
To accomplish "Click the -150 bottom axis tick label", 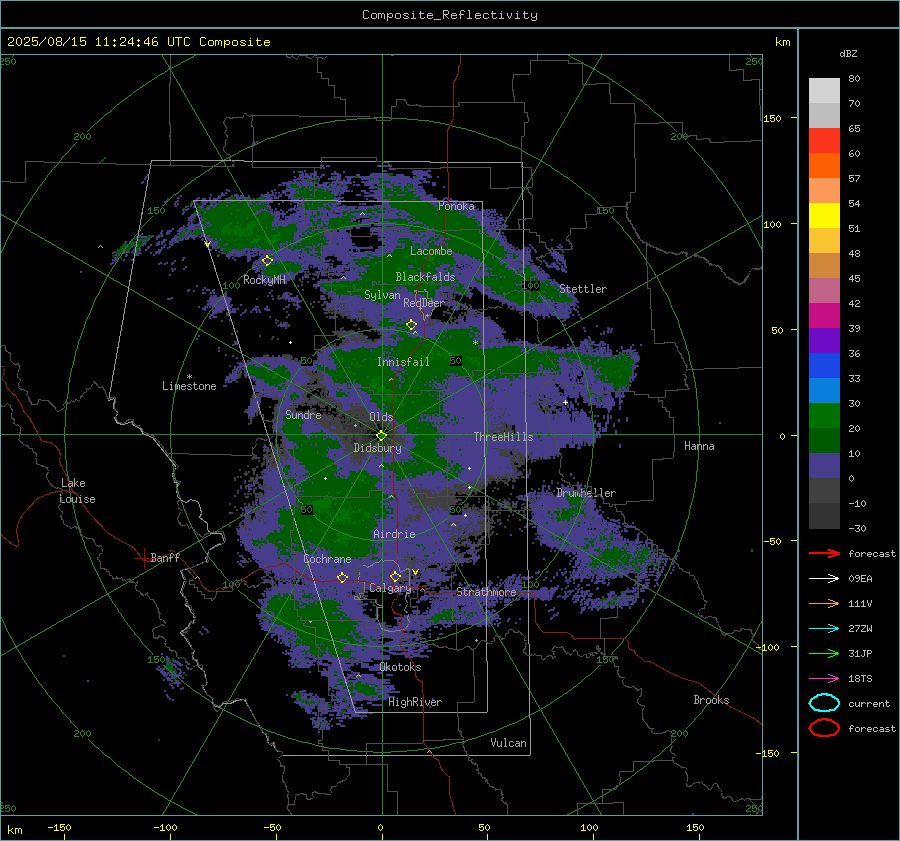I will [x=59, y=827].
